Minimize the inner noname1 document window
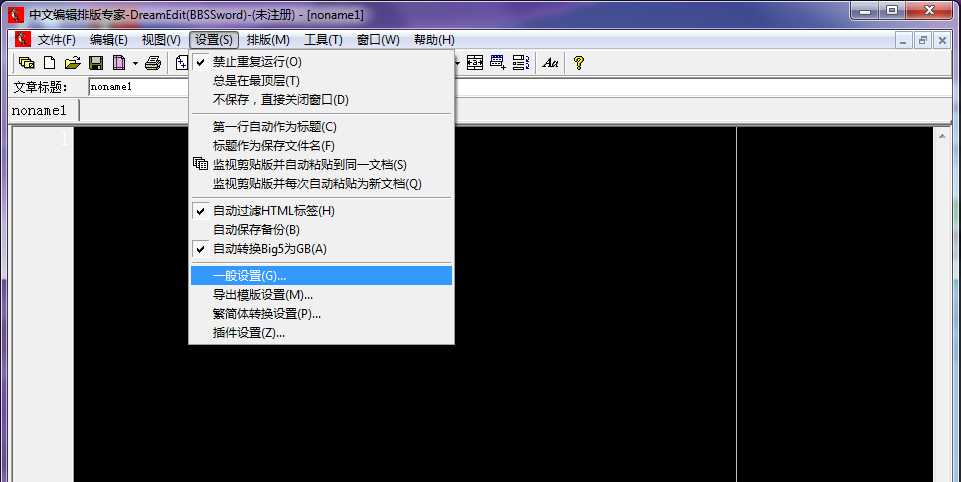 pos(903,40)
